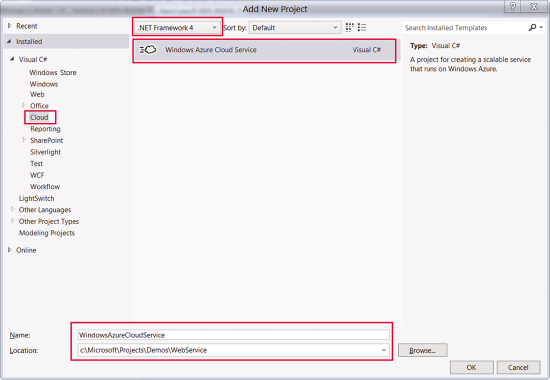Screen dimensions: 550x380
Task: Click the Help question mark button
Action: click(x=512, y=7)
